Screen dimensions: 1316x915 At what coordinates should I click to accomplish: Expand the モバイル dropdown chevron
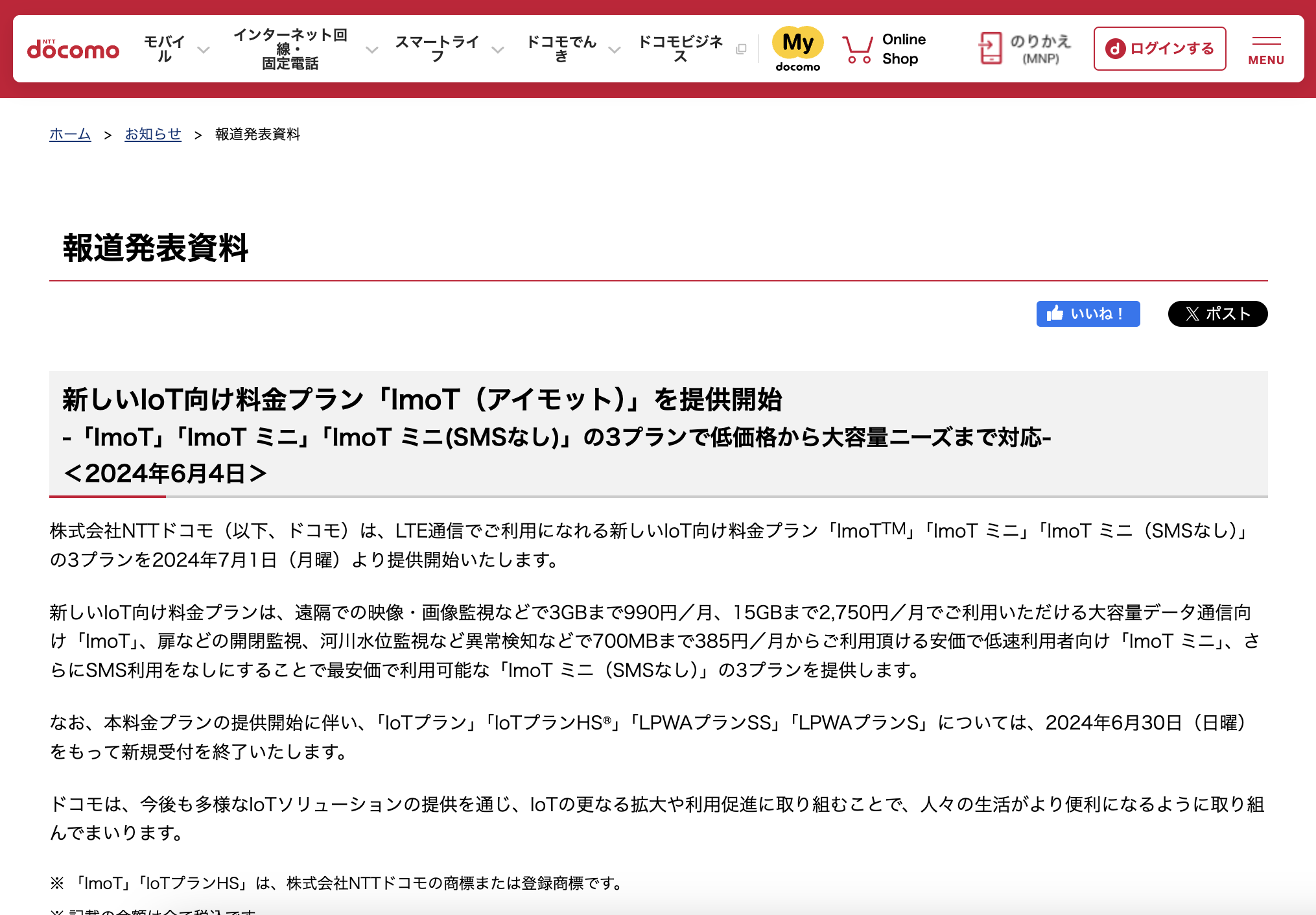pyautogui.click(x=204, y=51)
